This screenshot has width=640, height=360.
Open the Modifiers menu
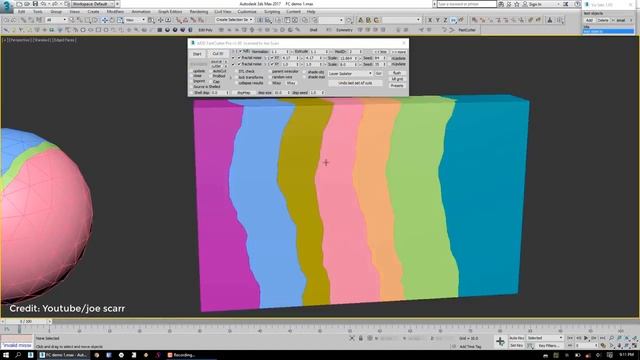pyautogui.click(x=115, y=12)
